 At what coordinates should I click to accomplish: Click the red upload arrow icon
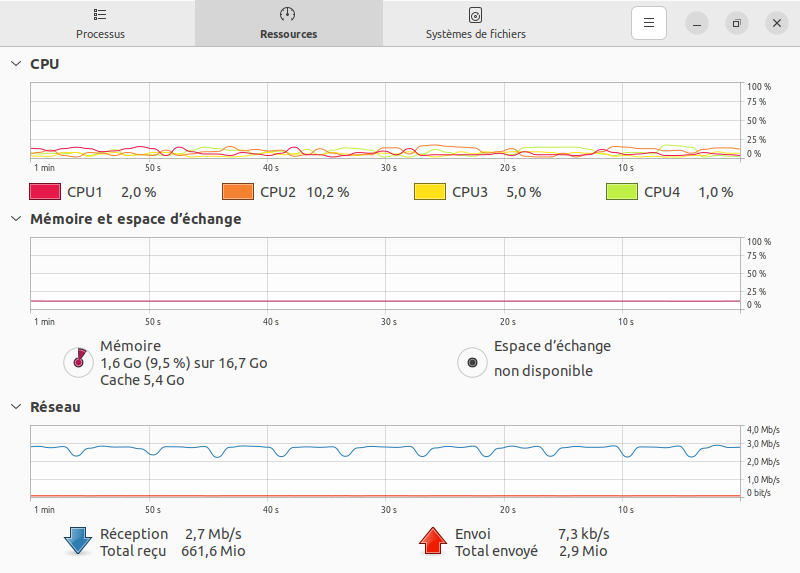432,541
